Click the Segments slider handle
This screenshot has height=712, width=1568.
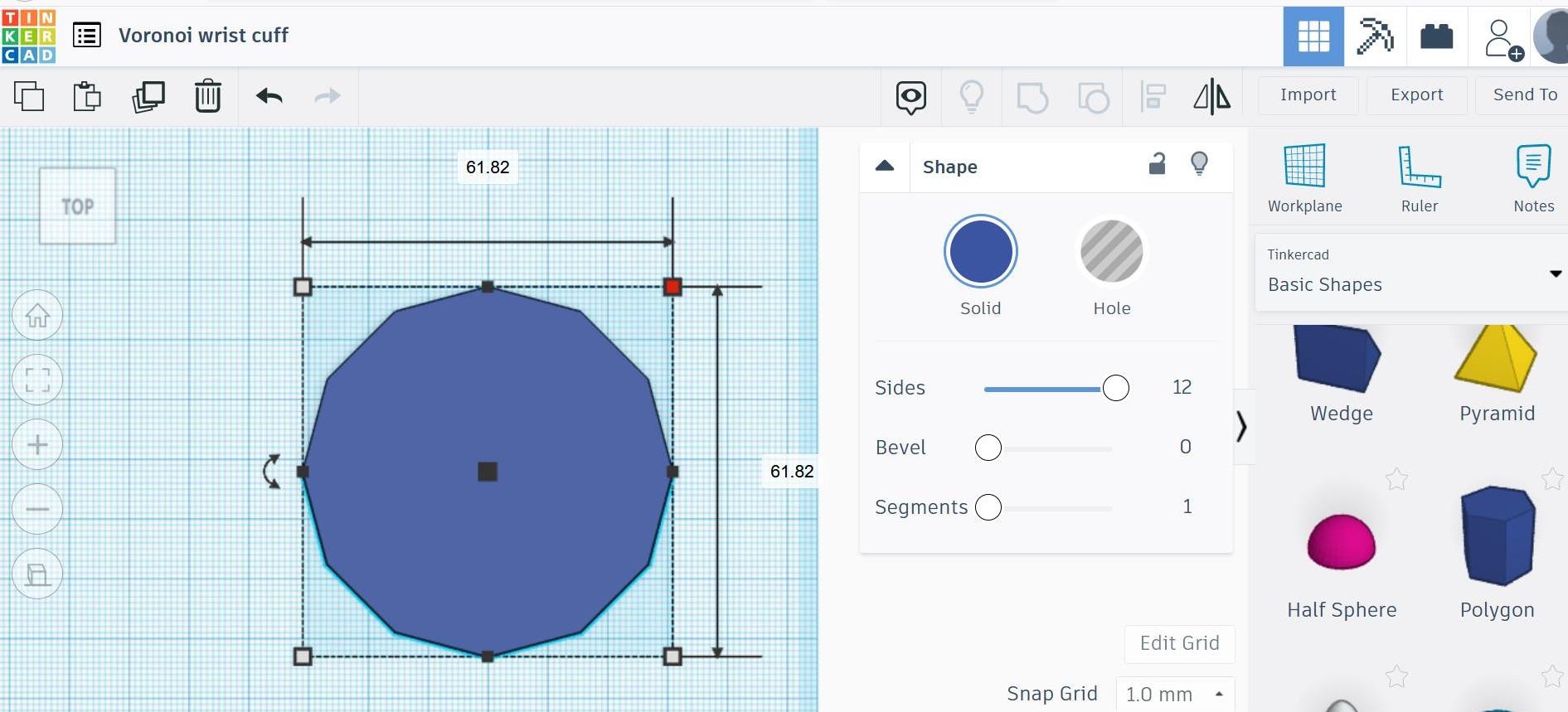tap(988, 507)
